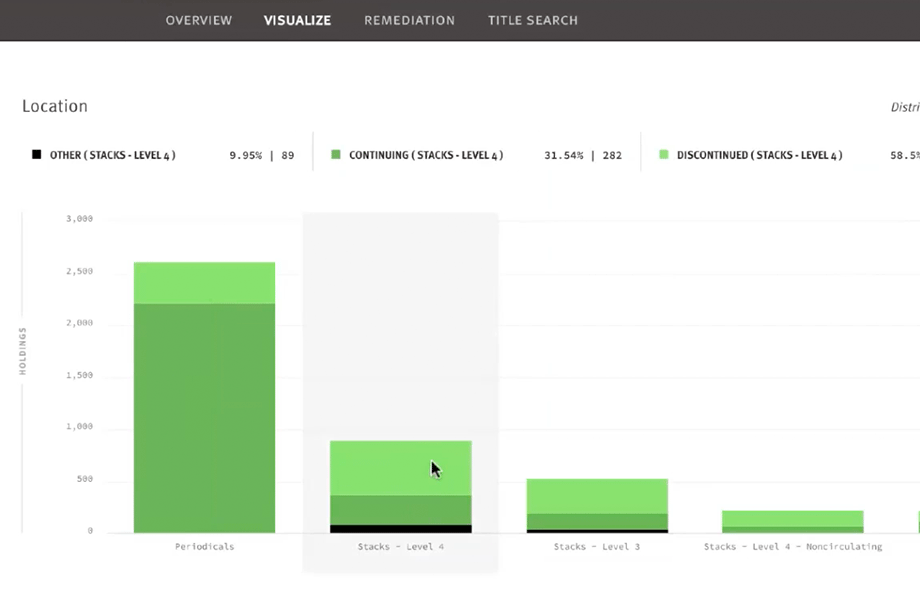Click the Stacks - Level 4 - Noncirculating bar
The height and width of the screenshot is (600, 920).
[x=792, y=520]
